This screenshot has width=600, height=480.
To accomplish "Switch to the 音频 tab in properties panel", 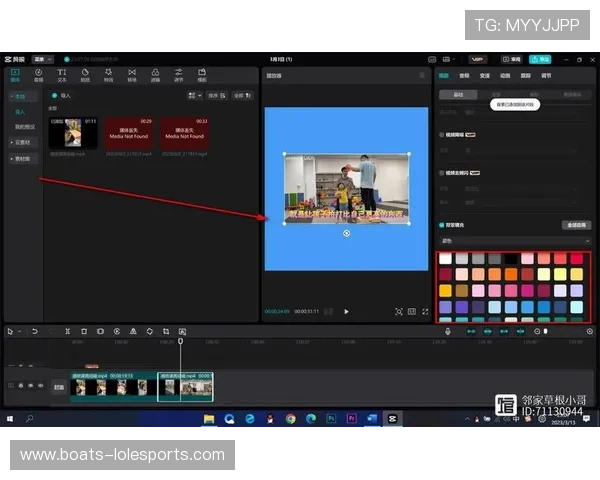I will (x=464, y=75).
